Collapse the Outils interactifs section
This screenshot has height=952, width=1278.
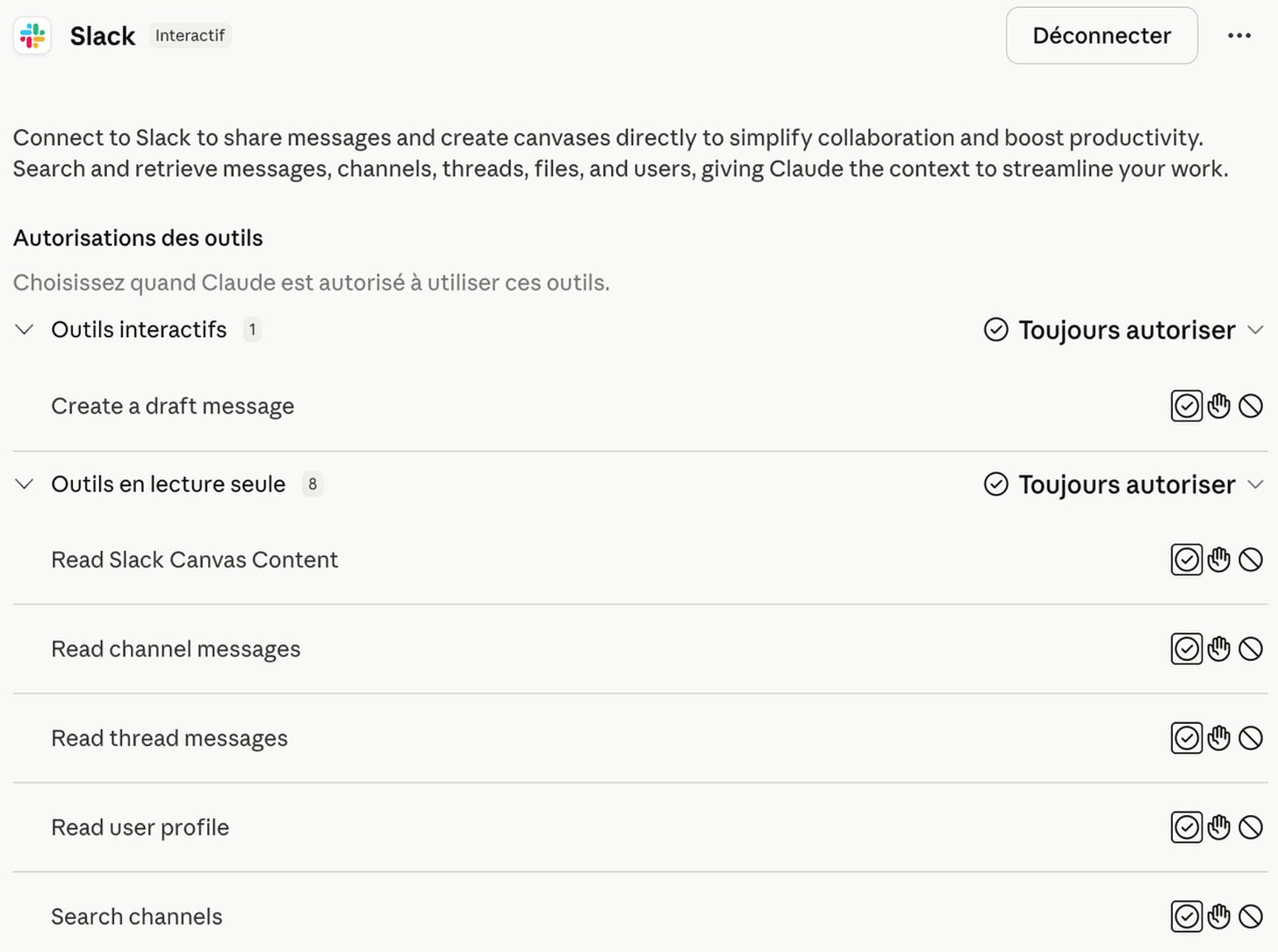point(25,330)
